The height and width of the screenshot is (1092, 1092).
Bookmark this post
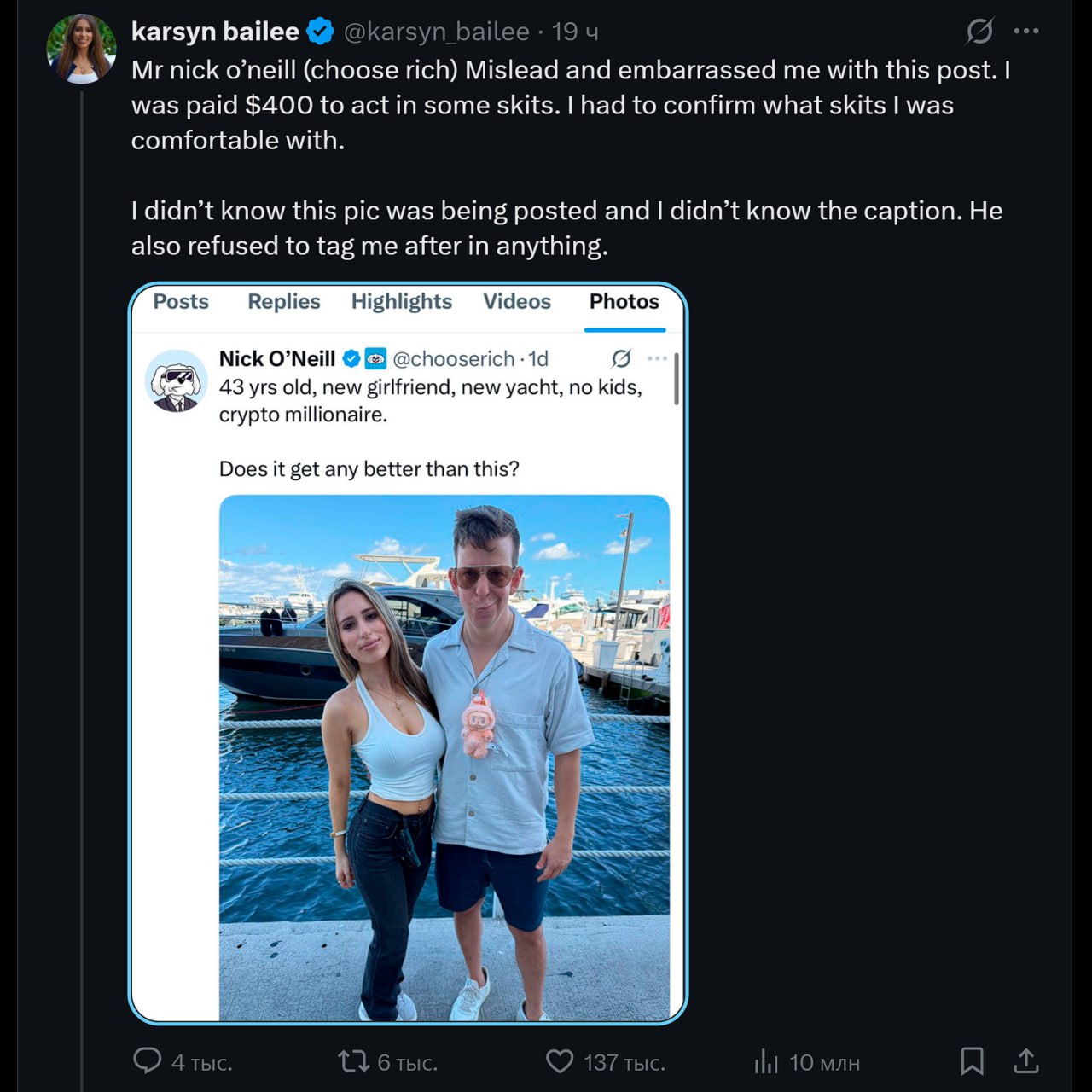[972, 1061]
